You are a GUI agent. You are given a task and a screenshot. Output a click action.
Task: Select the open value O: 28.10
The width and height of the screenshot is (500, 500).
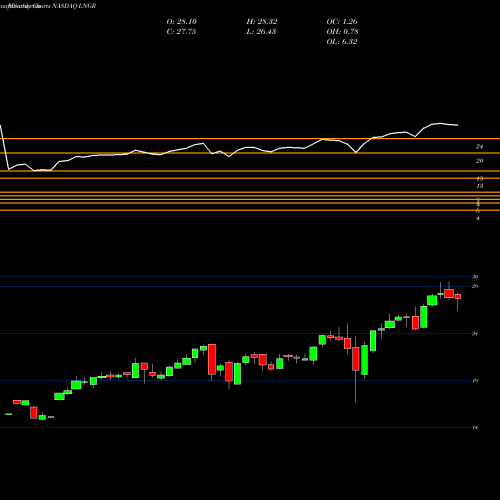tap(182, 22)
